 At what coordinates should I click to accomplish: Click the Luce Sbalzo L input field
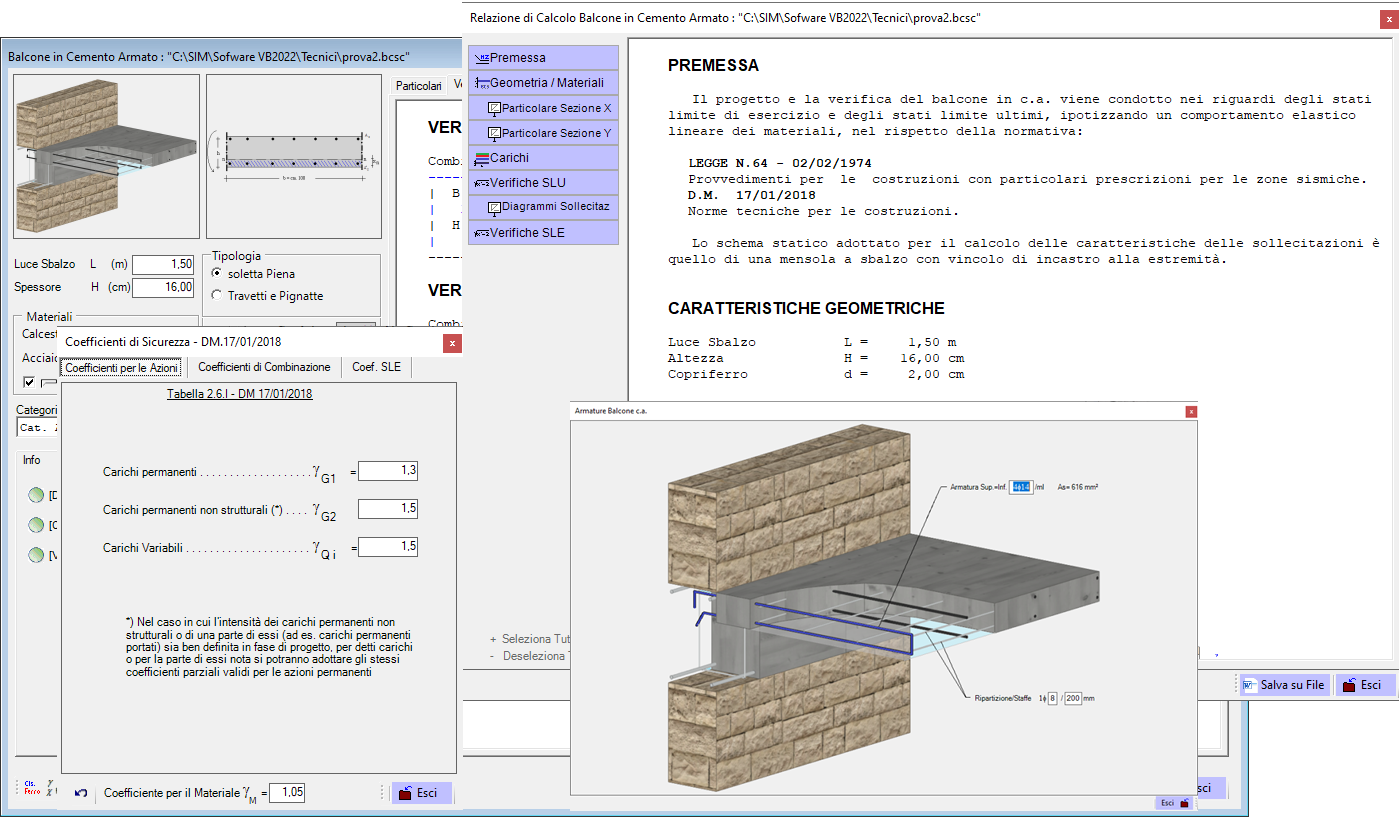(163, 264)
